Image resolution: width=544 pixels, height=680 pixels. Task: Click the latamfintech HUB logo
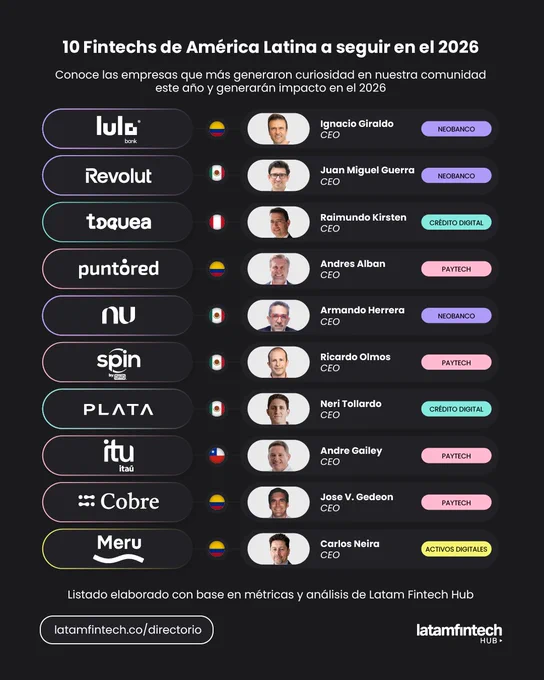[x=459, y=633]
